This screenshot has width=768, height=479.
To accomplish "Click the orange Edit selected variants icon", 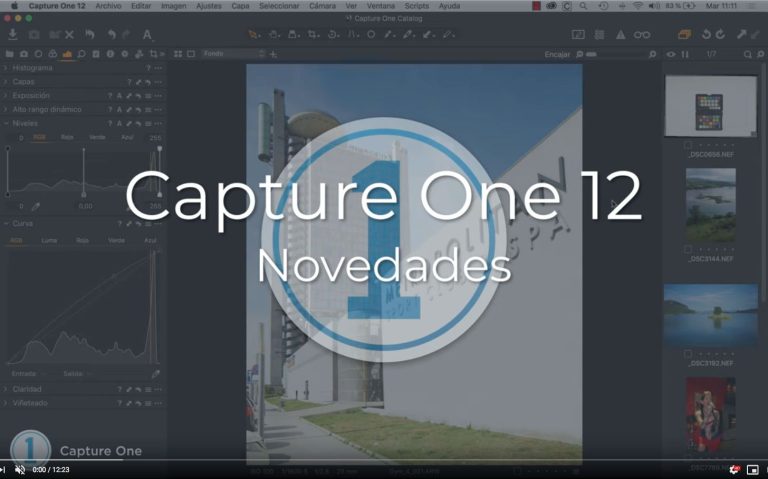I will [x=684, y=34].
